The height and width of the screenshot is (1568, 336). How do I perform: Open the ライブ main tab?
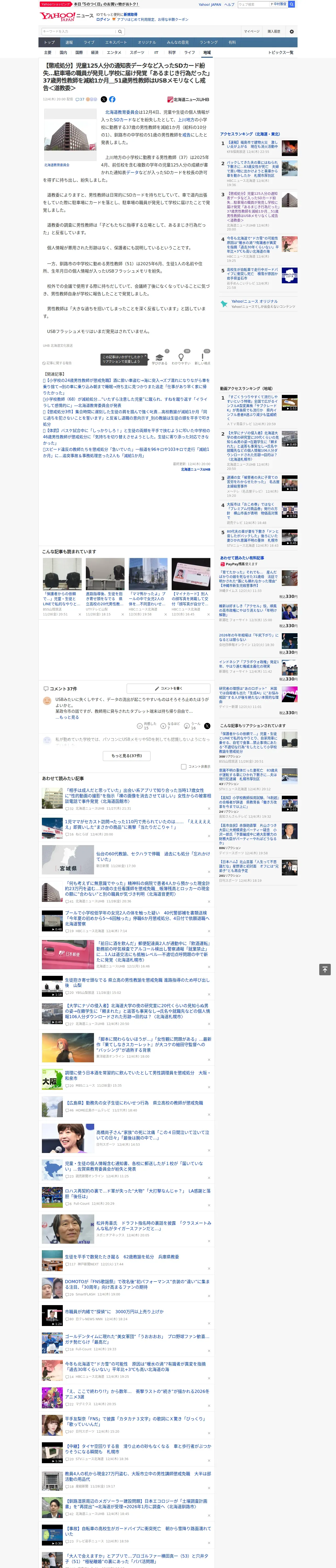tap(89, 43)
